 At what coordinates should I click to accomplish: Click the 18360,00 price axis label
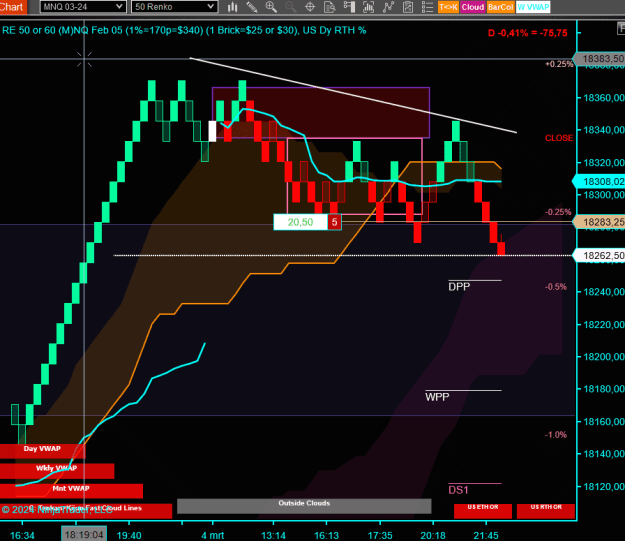[x=604, y=98]
